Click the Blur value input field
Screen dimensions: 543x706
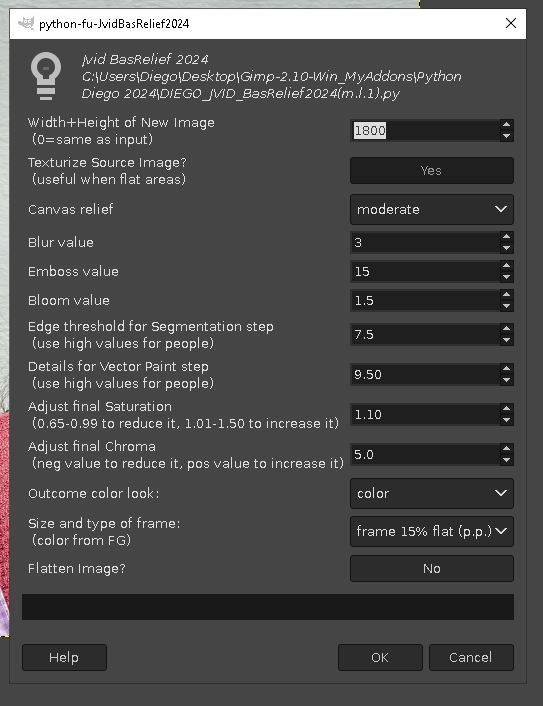pyautogui.click(x=425, y=242)
